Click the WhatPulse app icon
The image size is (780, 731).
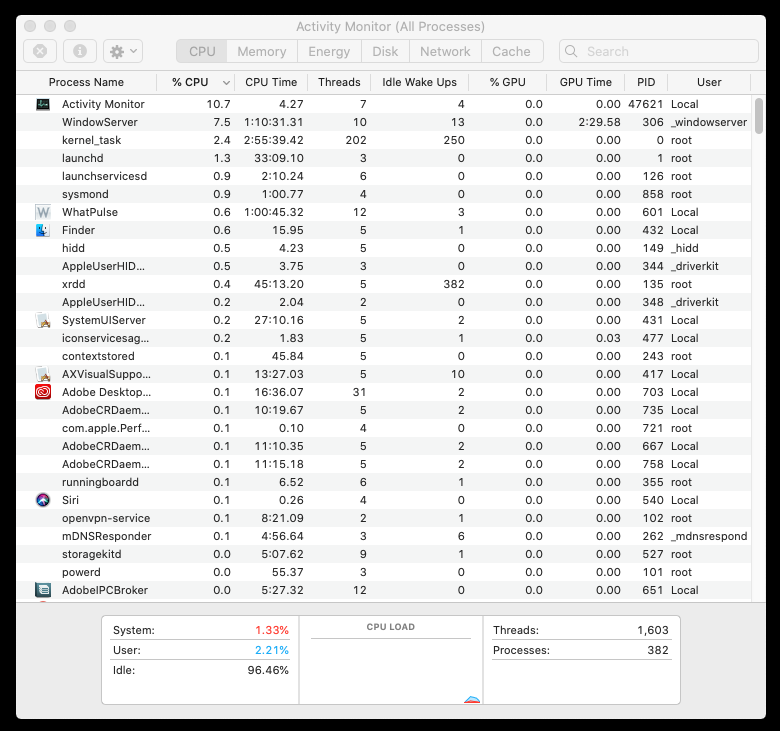(x=43, y=212)
